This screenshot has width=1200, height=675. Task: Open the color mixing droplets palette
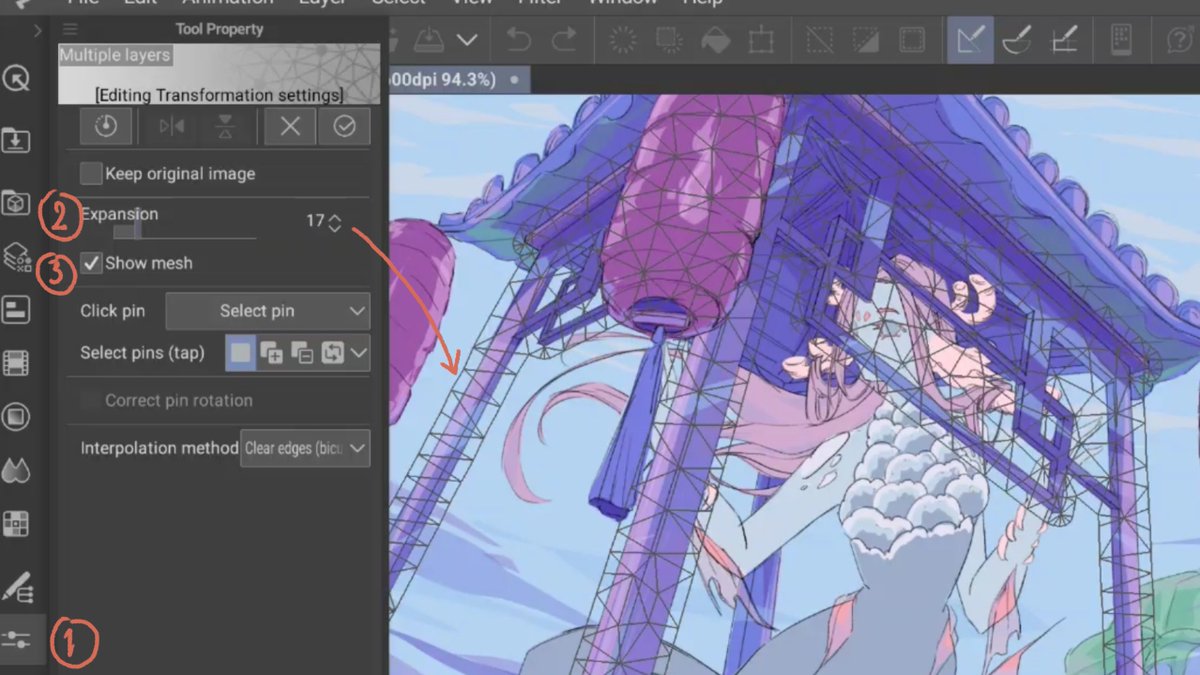16,471
